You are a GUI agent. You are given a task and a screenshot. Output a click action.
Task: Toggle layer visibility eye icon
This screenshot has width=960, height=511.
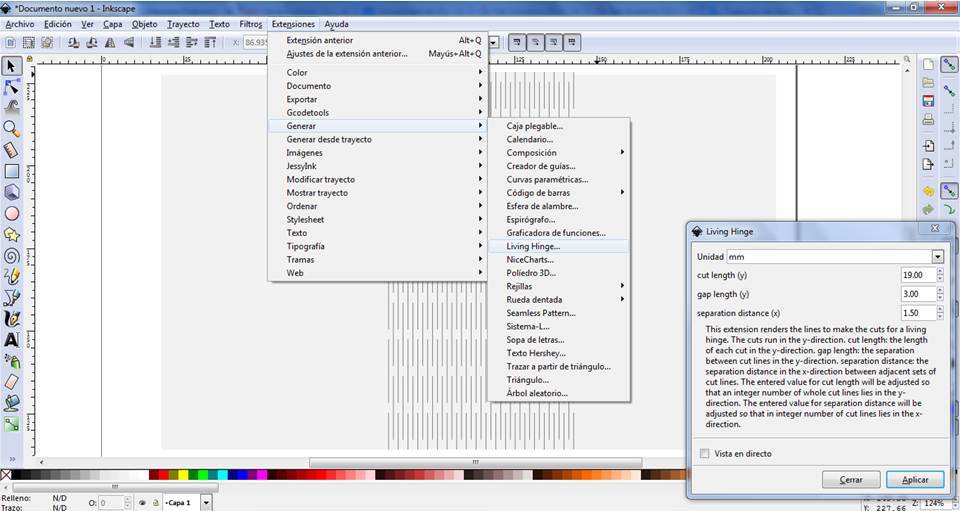(x=142, y=502)
